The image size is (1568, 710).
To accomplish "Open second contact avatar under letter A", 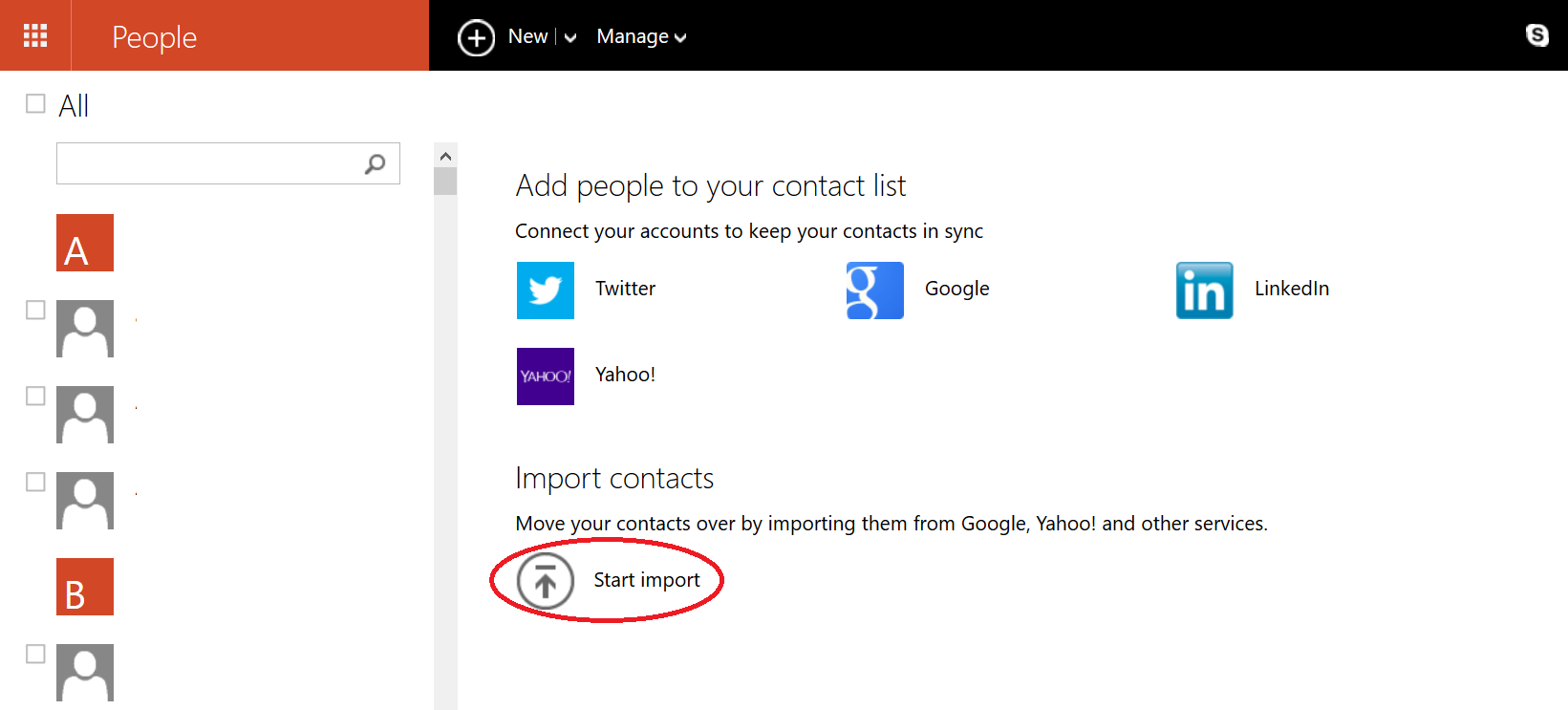I will [85, 415].
